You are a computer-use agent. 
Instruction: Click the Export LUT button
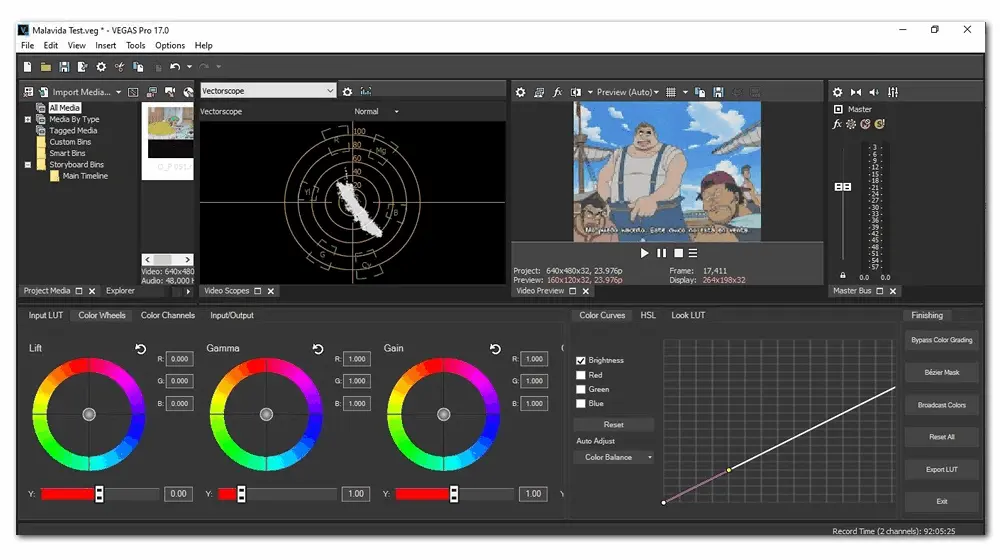(941, 469)
